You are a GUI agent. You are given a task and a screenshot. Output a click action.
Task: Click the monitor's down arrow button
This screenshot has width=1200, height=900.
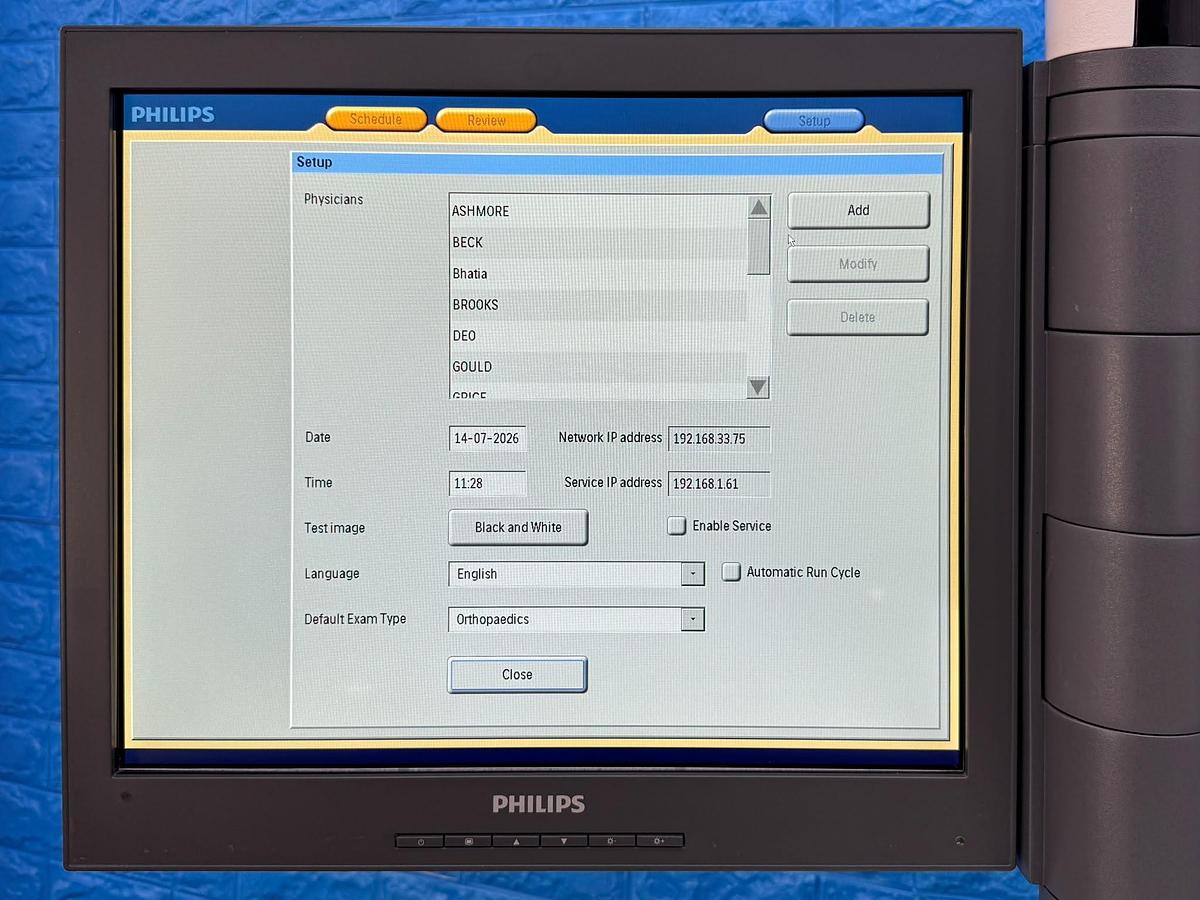point(564,841)
